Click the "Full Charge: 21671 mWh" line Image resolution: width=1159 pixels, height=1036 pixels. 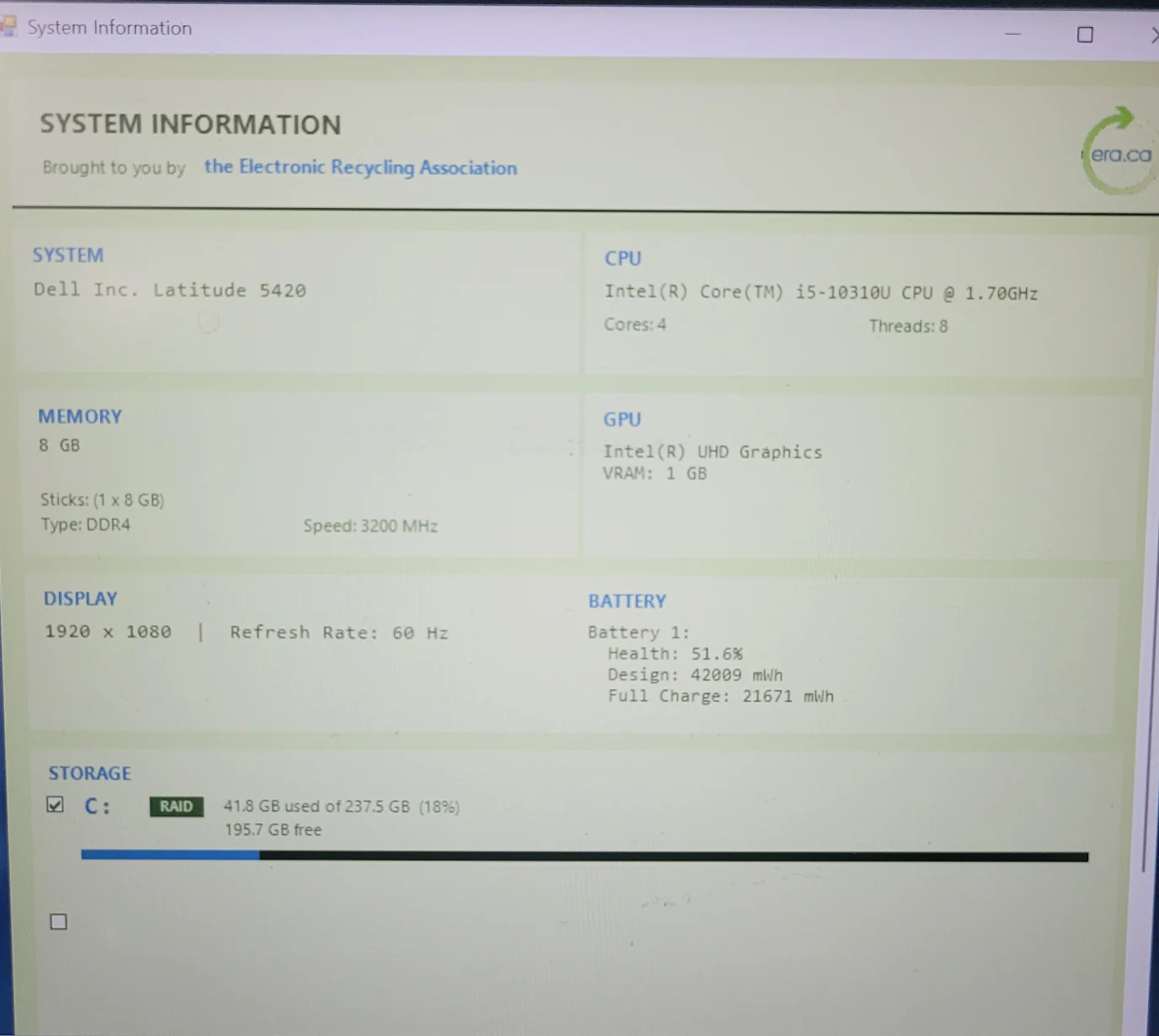(x=721, y=696)
